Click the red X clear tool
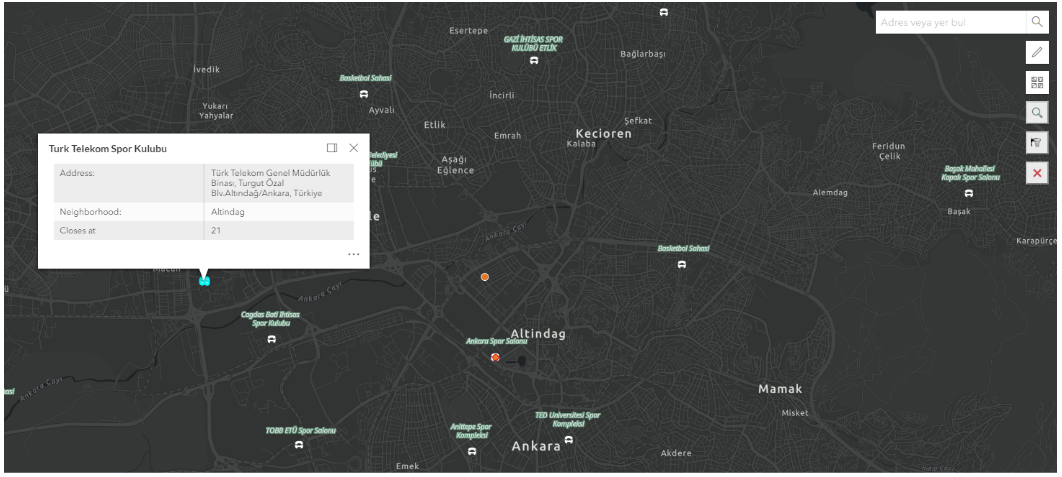 pos(1037,173)
